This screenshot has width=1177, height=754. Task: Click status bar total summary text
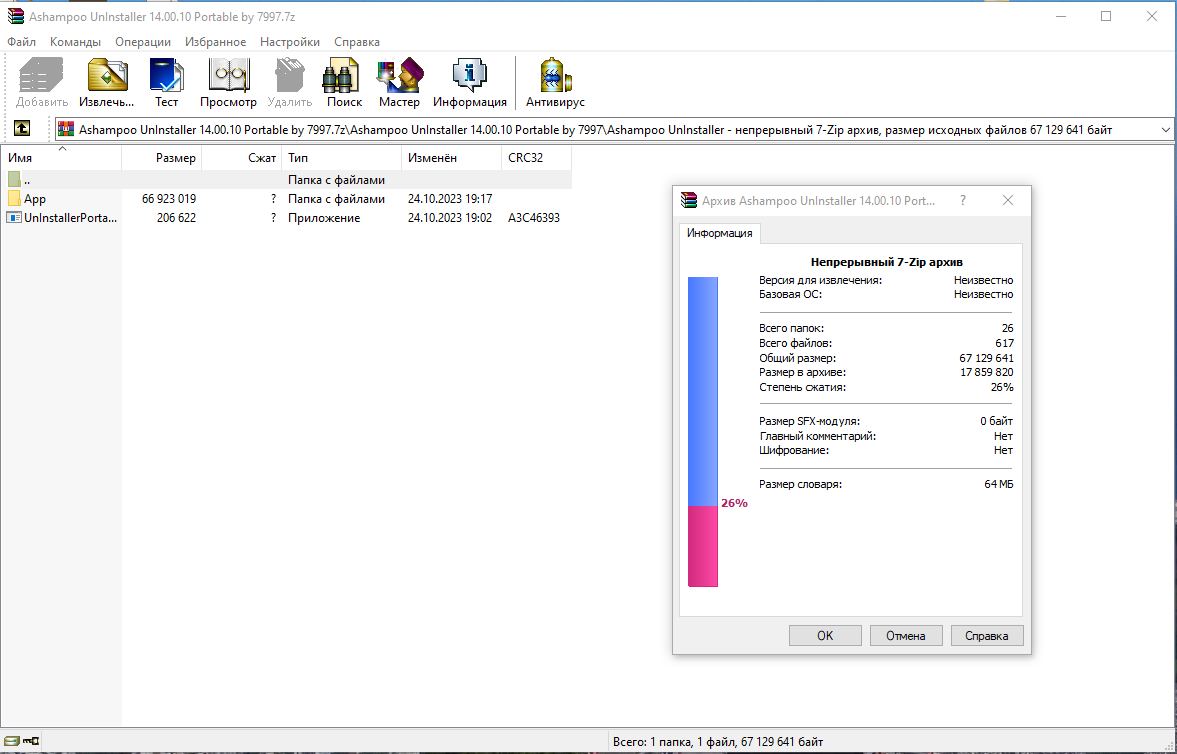[x=718, y=742]
